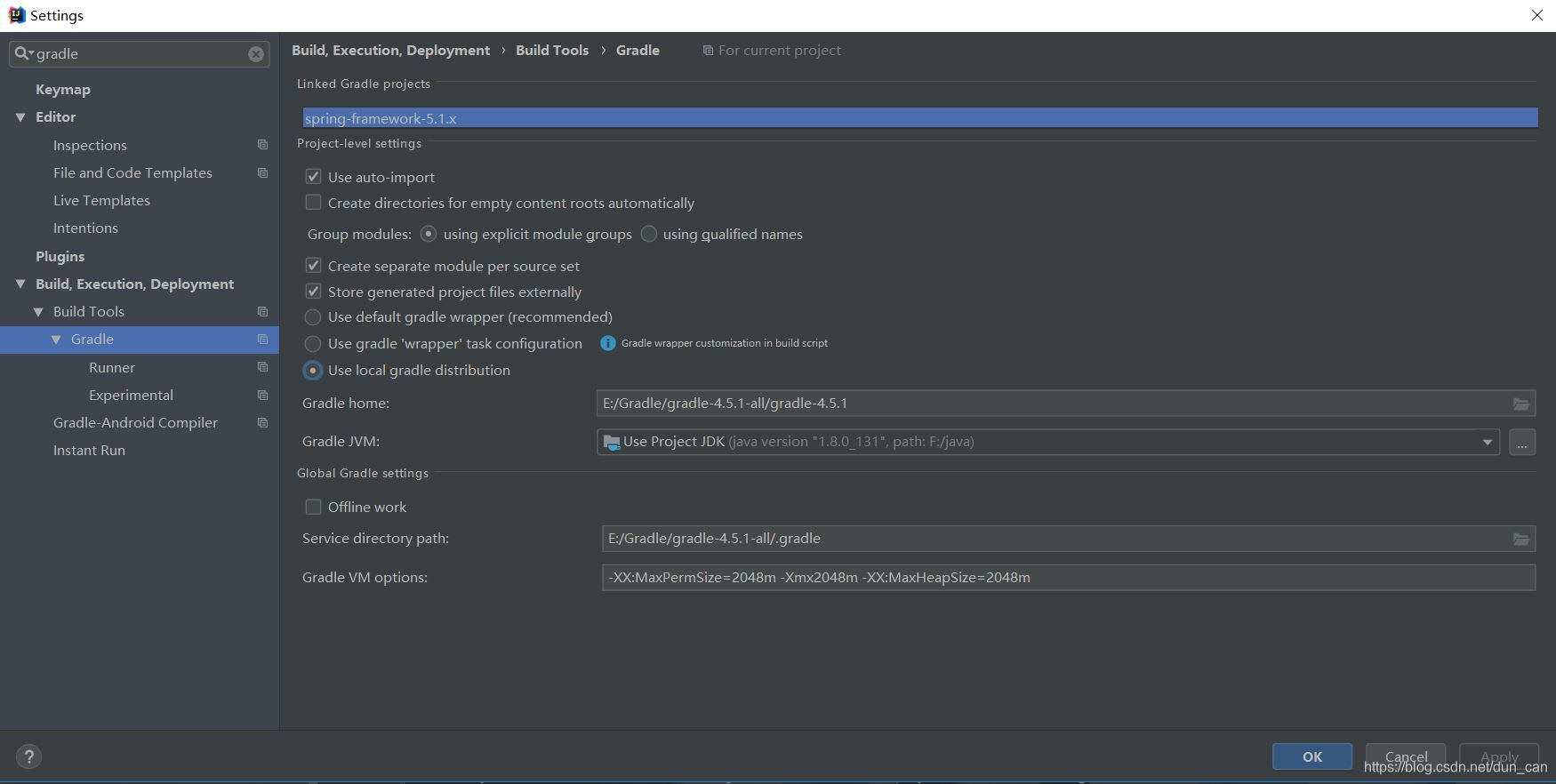The image size is (1556, 784).
Task: Select linked project spring-framework-5.1.x
Action: click(x=920, y=117)
